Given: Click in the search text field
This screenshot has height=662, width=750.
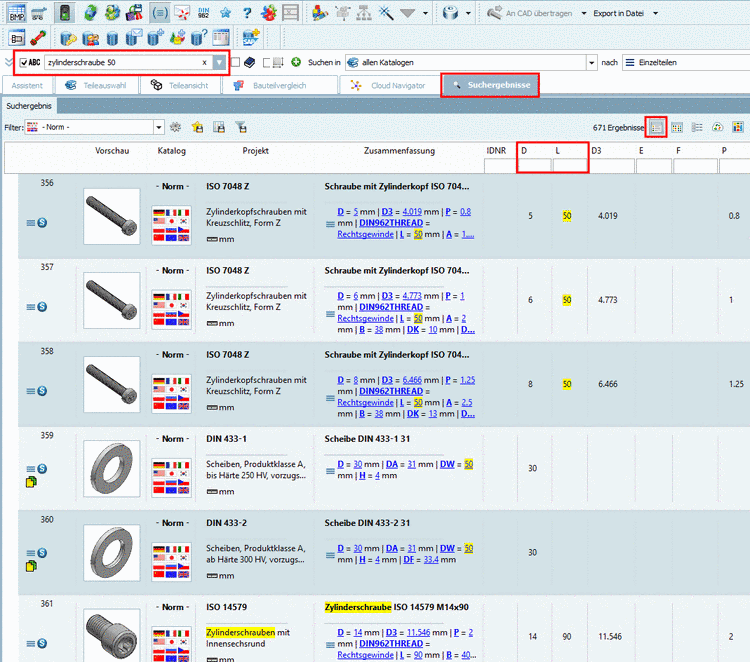Looking at the screenshot, I should click(x=122, y=63).
